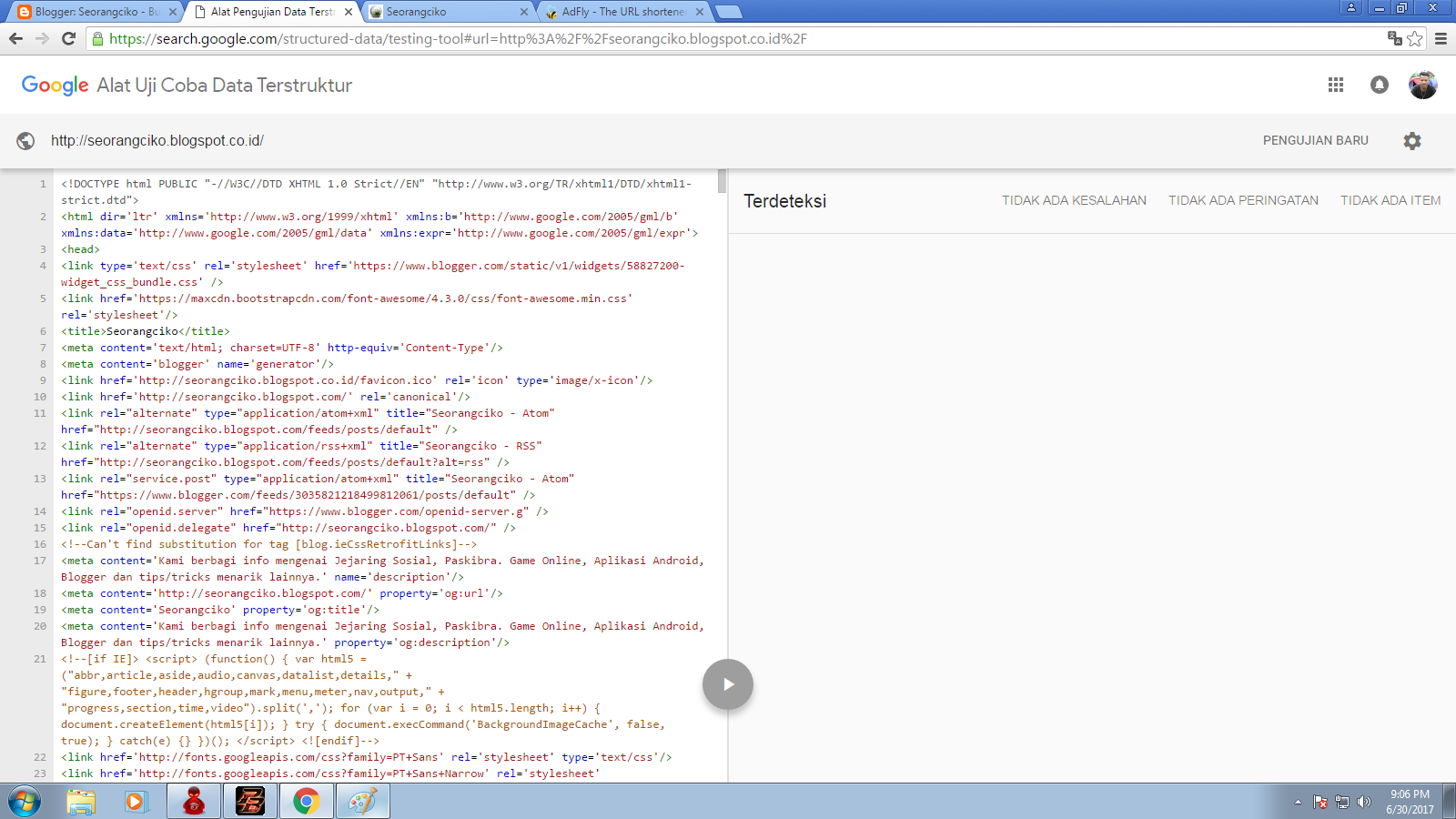Viewport: 1456px width, 819px height.
Task: Reload the current page
Action: tap(68, 38)
